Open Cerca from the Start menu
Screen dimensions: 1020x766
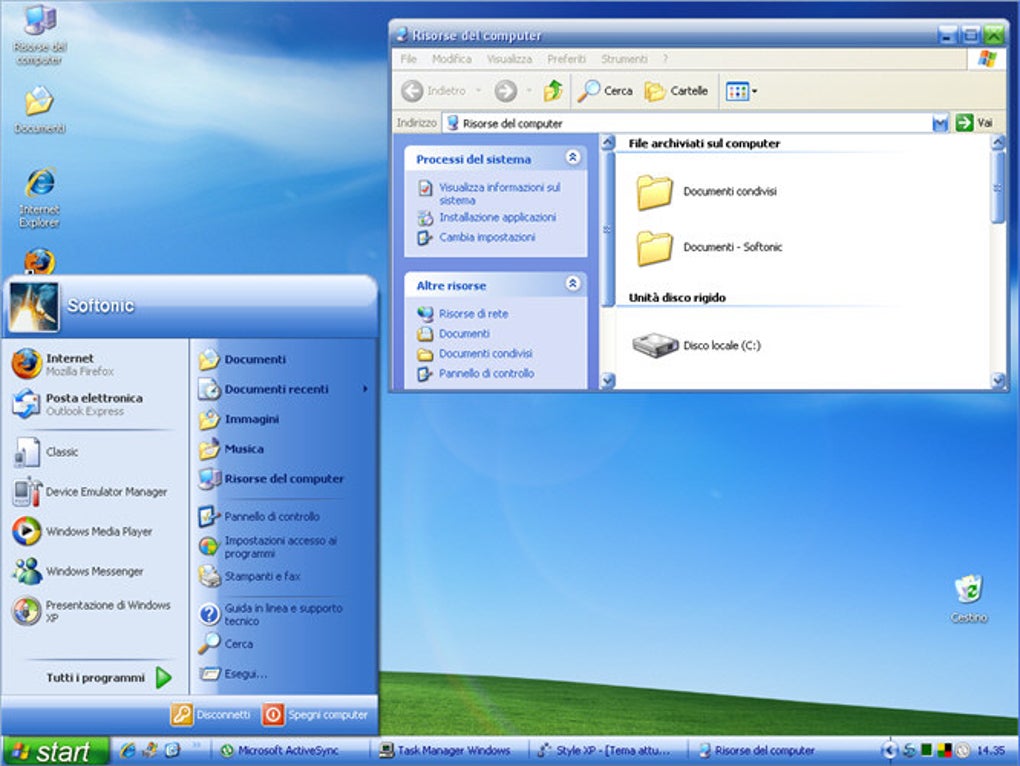226,644
